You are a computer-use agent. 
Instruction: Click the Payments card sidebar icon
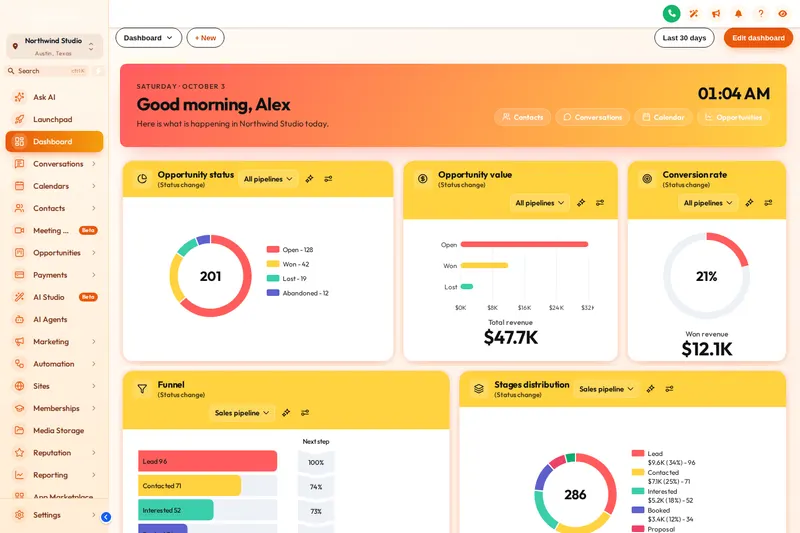(x=19, y=275)
